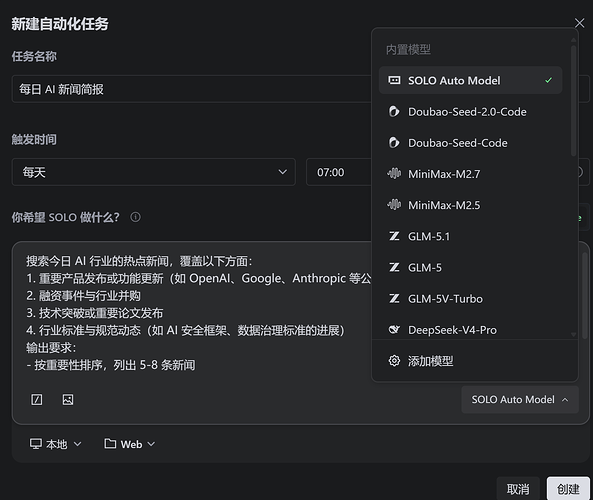Click the DeepSeek whale logo icon
Screen dimensions: 593x500
pos(394,329)
